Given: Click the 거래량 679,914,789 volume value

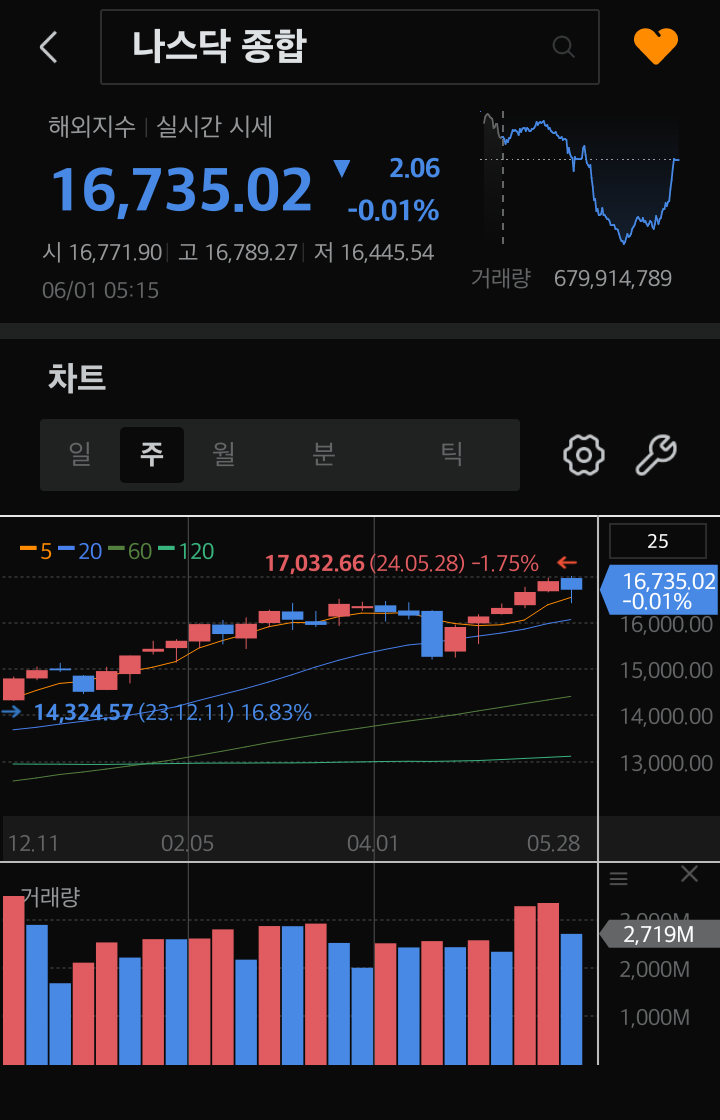Looking at the screenshot, I should coord(613,279).
